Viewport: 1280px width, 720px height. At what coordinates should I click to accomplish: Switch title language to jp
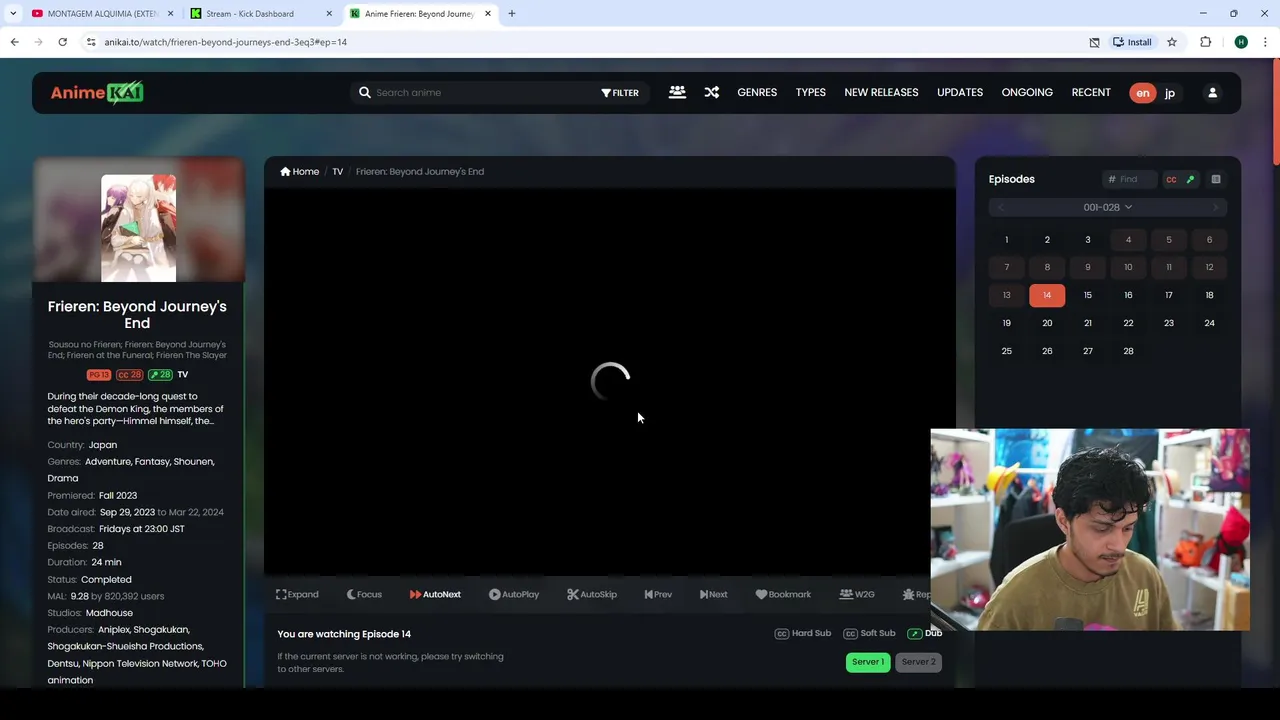[1169, 93]
